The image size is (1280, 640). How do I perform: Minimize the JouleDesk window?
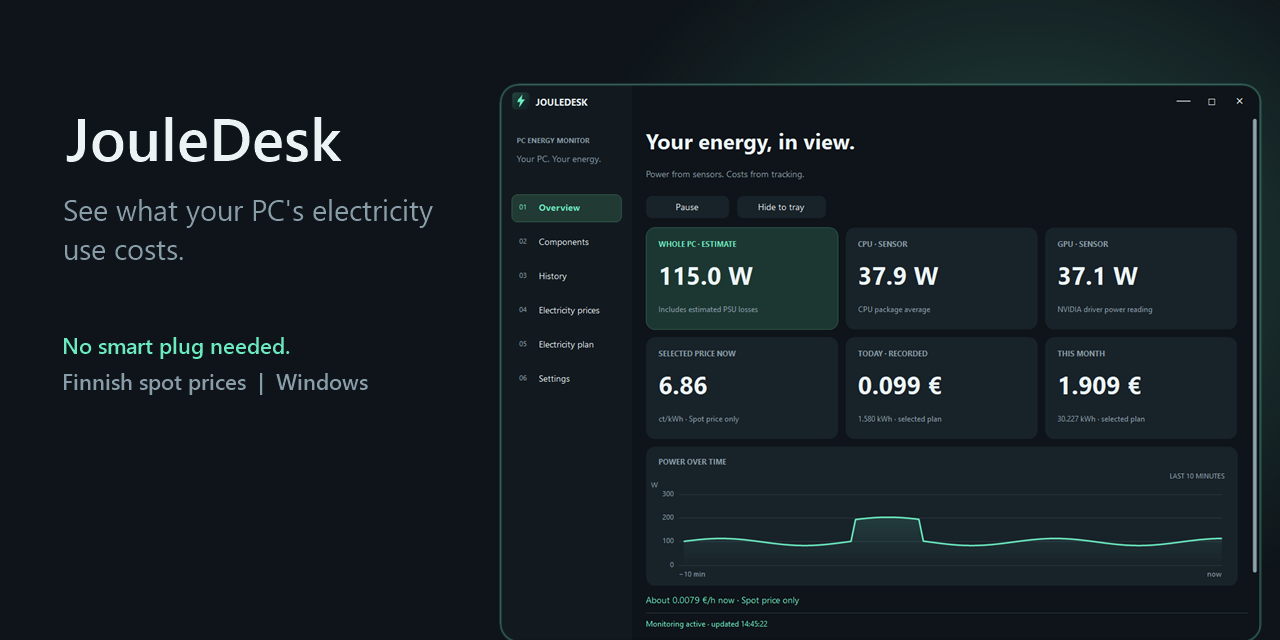pyautogui.click(x=1183, y=101)
